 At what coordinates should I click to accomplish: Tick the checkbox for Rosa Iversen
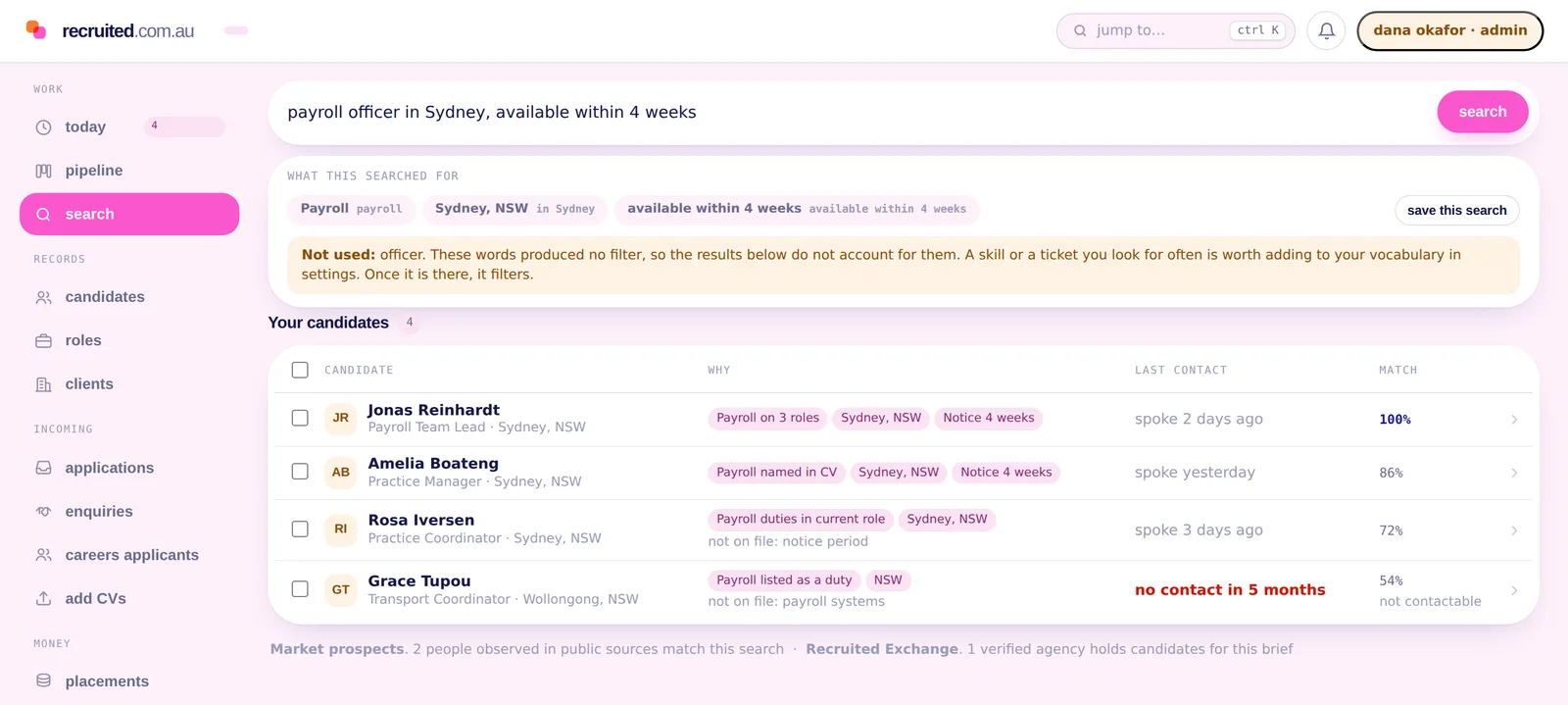(300, 529)
